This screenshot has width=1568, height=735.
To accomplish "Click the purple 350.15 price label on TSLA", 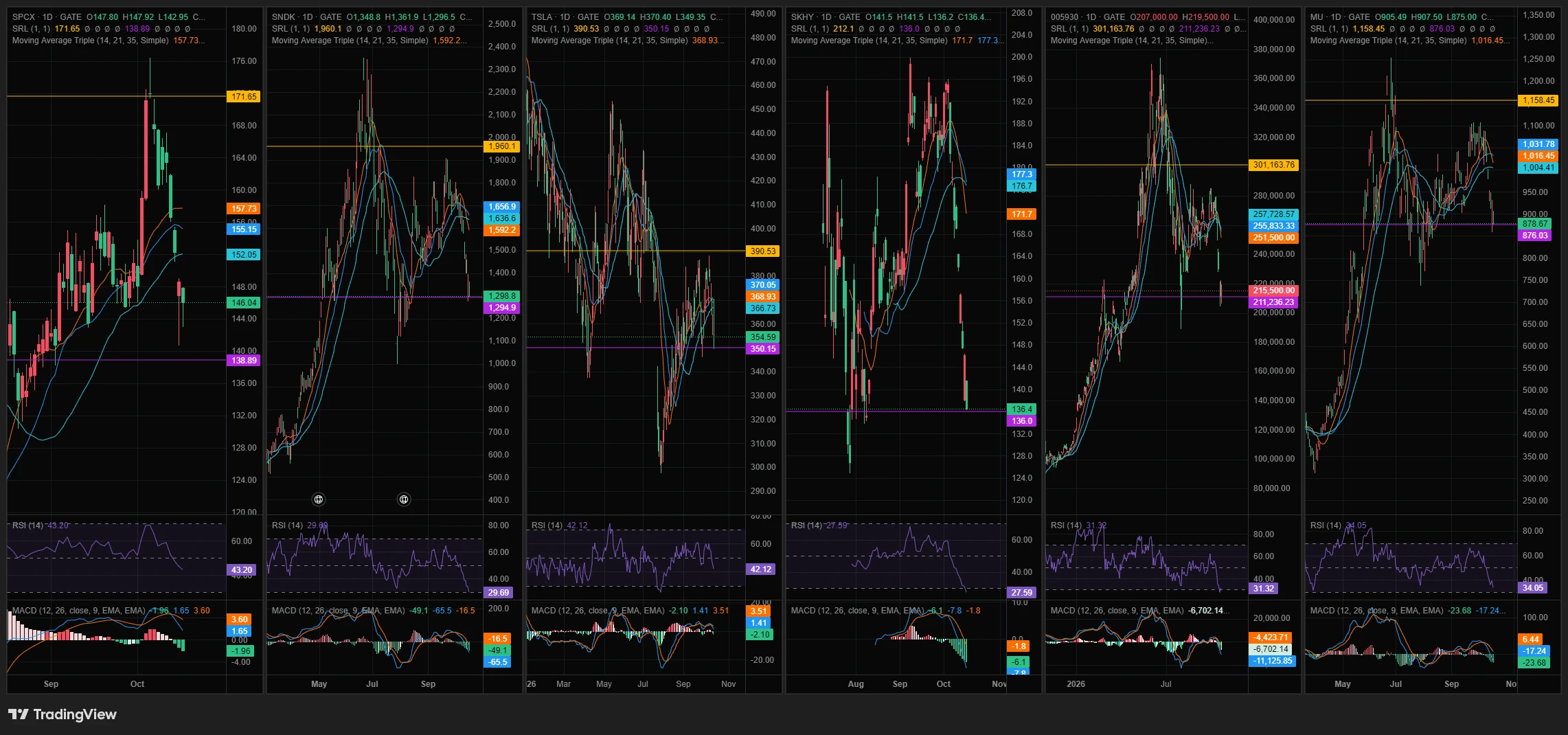I will tap(762, 349).
